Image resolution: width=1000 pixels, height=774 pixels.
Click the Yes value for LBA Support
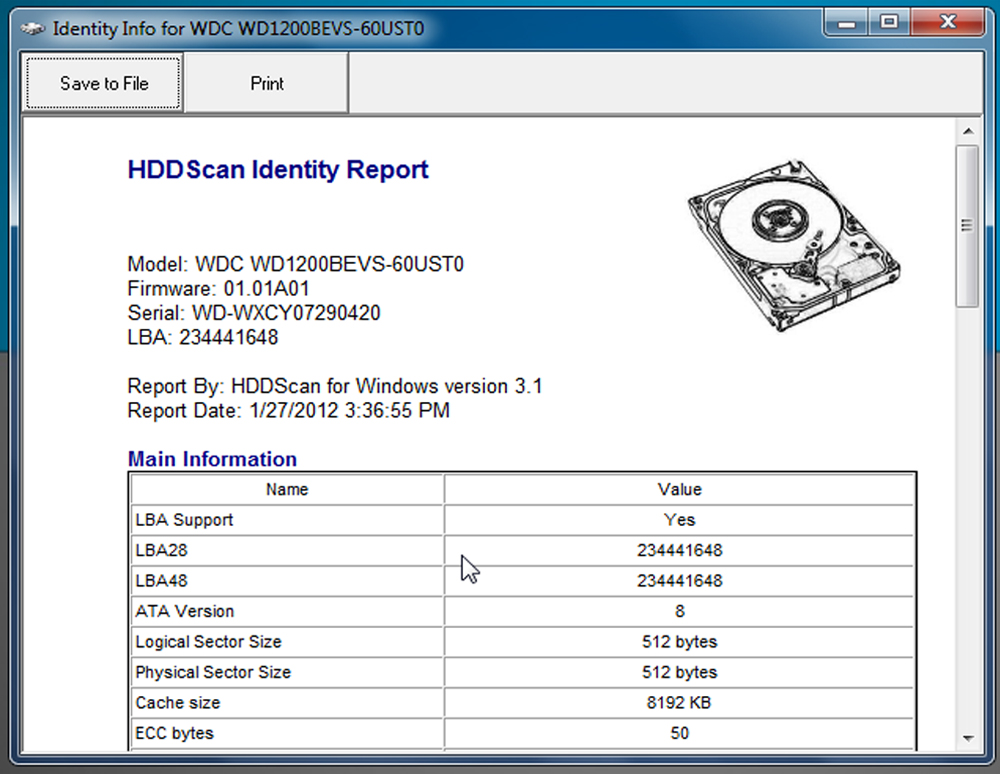coord(679,520)
